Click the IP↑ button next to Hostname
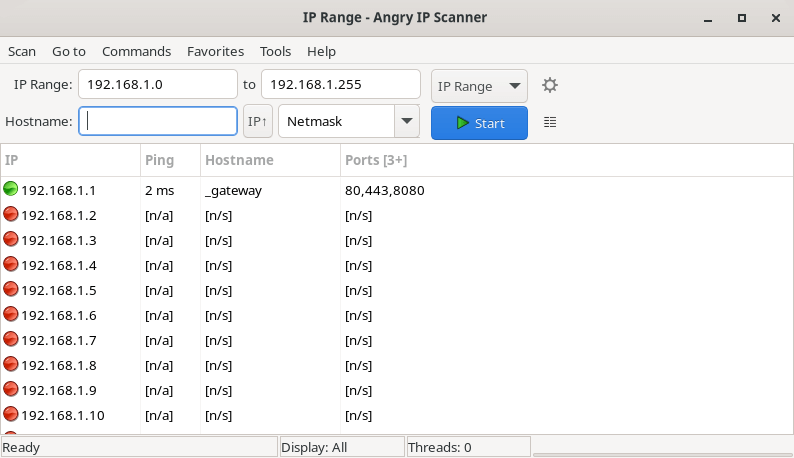Viewport: 794px width, 458px height. (258, 121)
